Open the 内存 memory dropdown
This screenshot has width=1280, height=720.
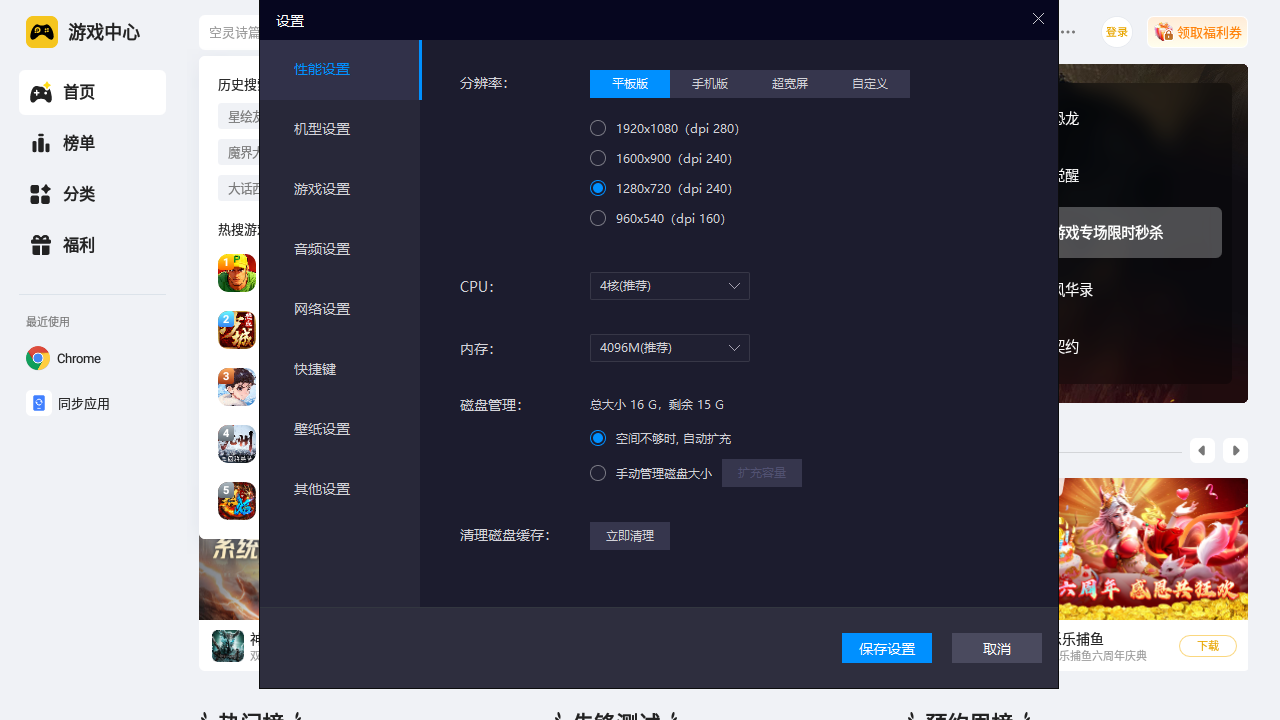(669, 348)
